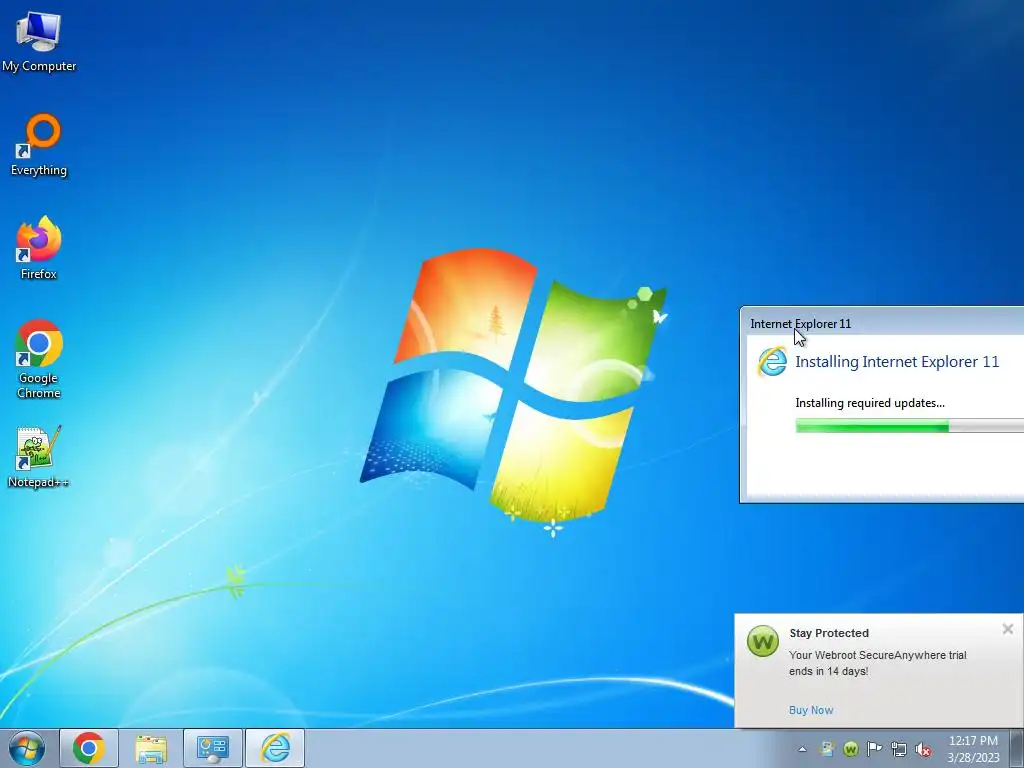Click the green installation progress bar
This screenshot has height=768, width=1024.
[909, 426]
